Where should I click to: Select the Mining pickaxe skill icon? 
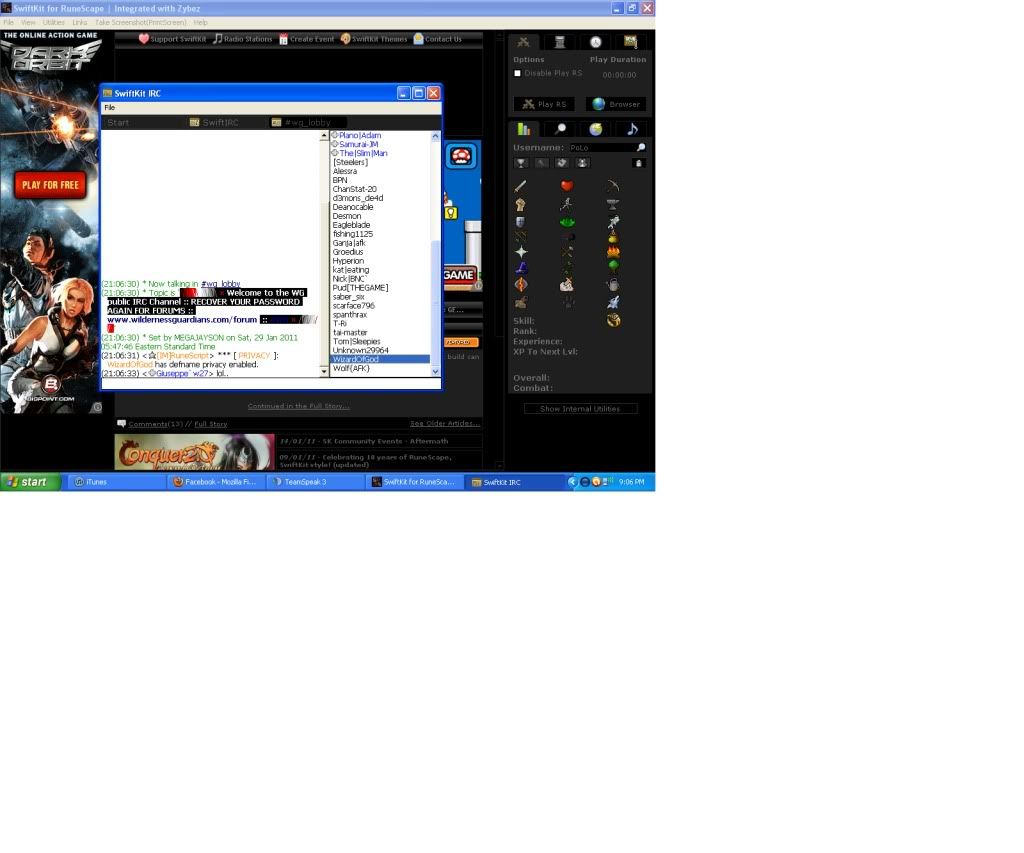click(x=613, y=186)
